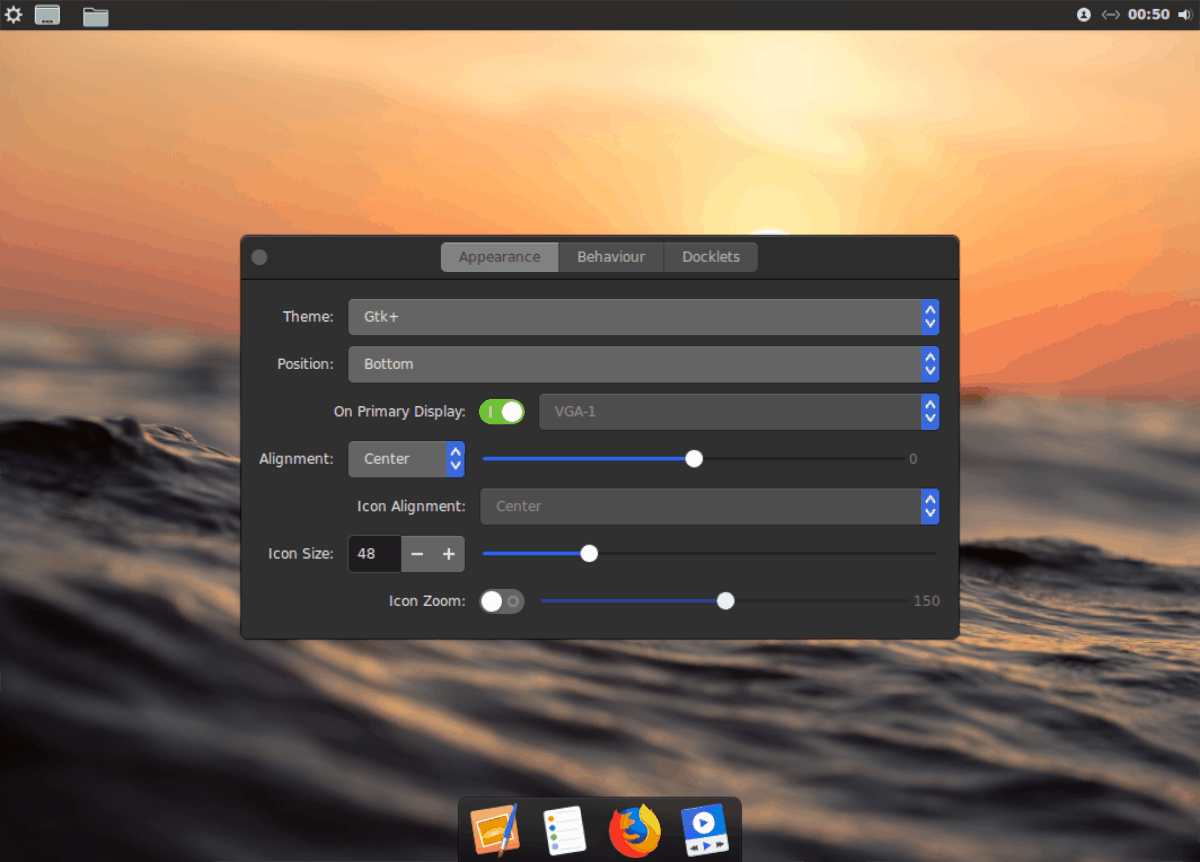Open the image editor in the dock
The image size is (1200, 862).
(496, 829)
